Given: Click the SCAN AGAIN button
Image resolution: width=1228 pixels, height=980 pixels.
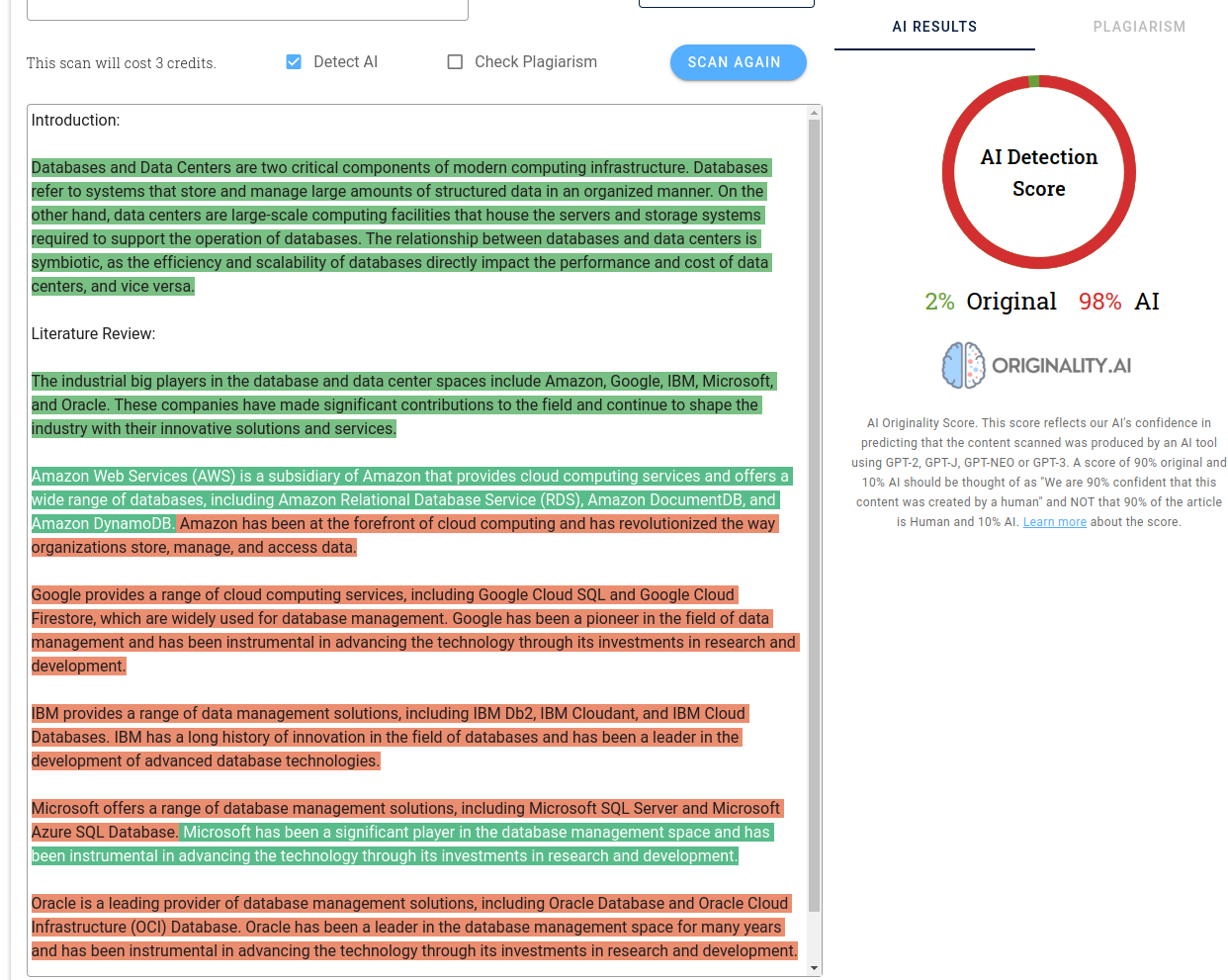Looking at the screenshot, I should tap(738, 62).
